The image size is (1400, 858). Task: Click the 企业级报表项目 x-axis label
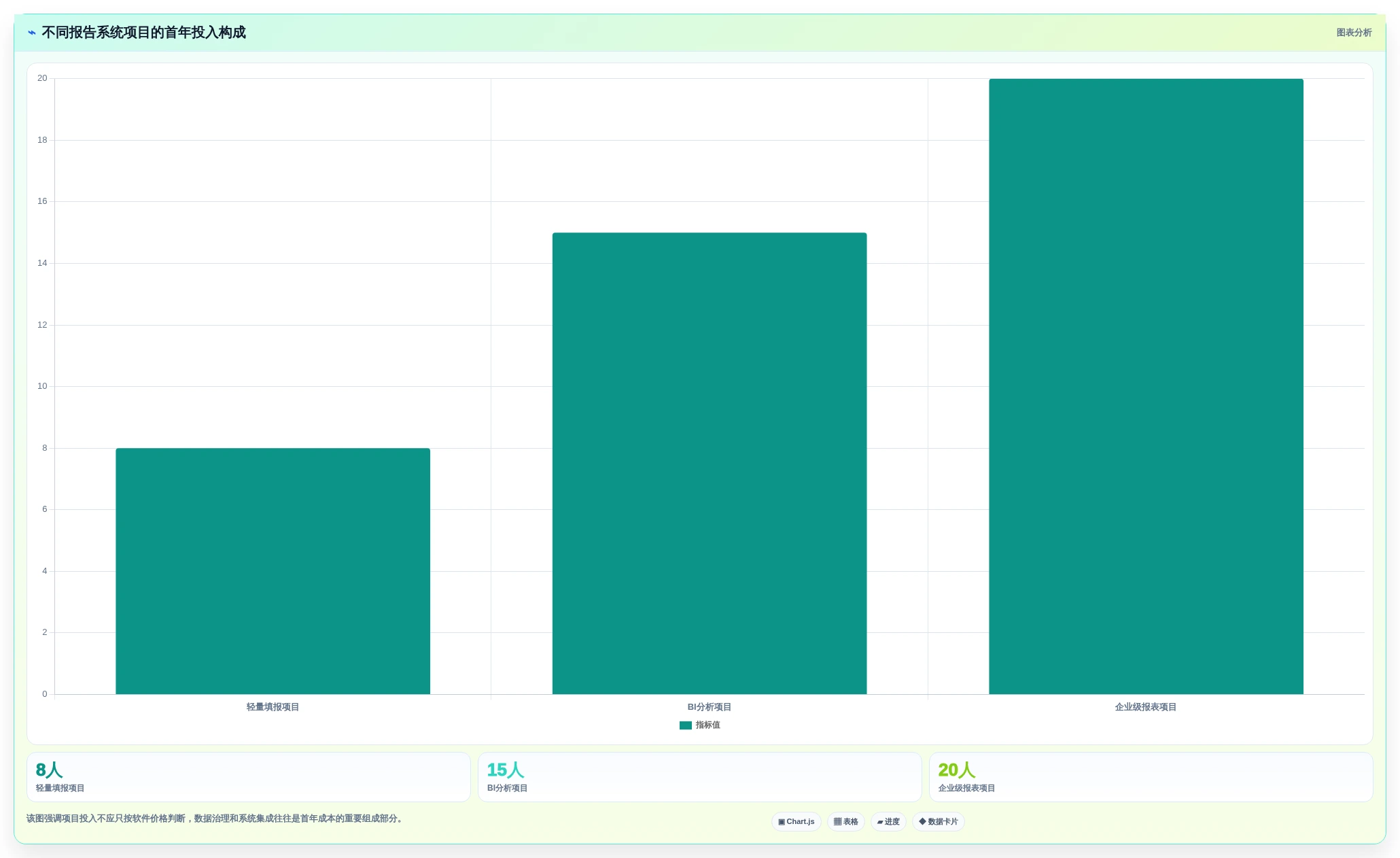(x=1146, y=707)
